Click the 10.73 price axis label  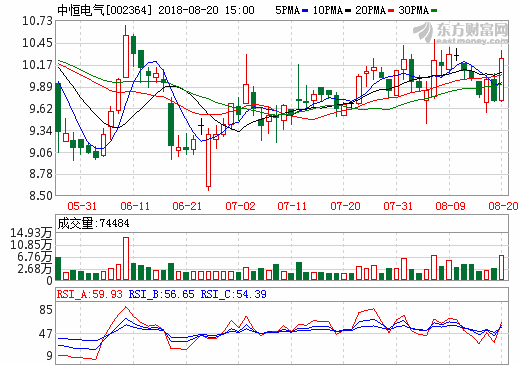point(37,21)
